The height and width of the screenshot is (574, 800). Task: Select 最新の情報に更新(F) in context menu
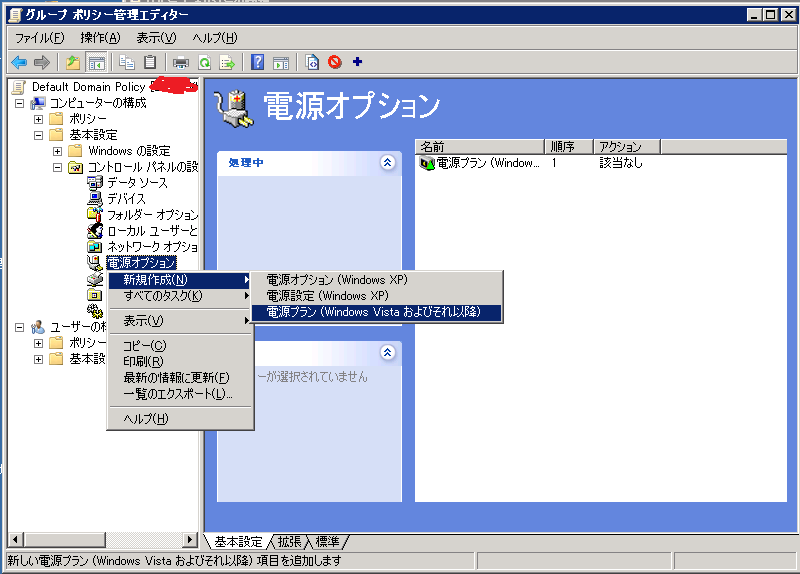(181, 378)
